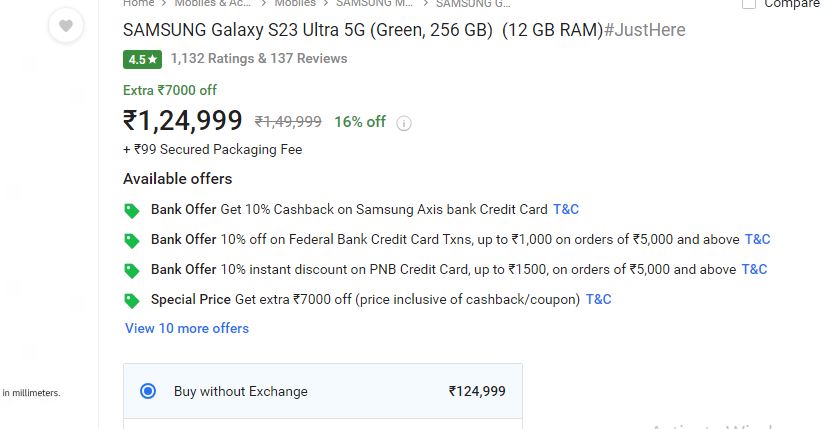Go to the Mobiles breadcrumb
The height and width of the screenshot is (429, 828).
(x=295, y=3)
